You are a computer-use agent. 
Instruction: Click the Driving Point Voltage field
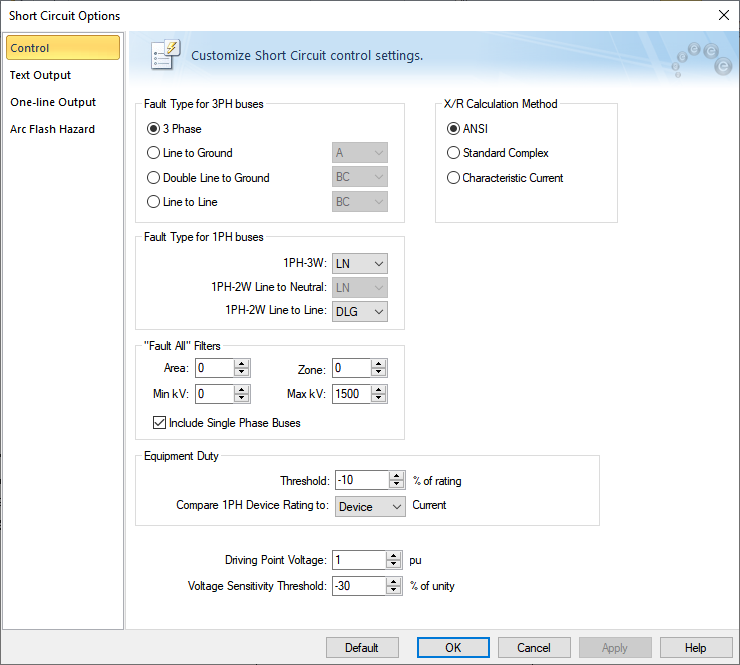click(x=359, y=560)
